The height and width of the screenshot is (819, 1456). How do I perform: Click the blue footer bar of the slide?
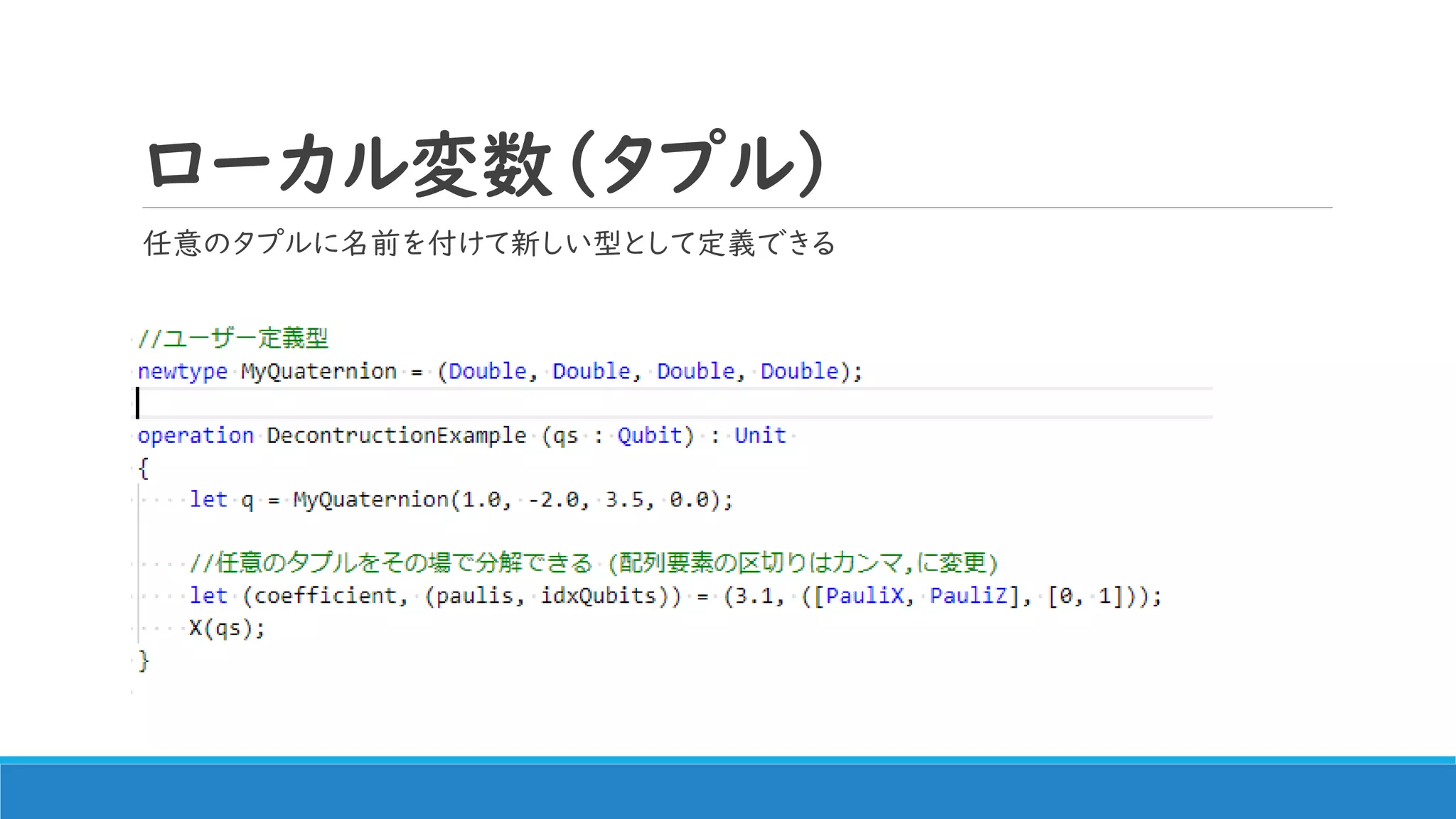point(728,791)
